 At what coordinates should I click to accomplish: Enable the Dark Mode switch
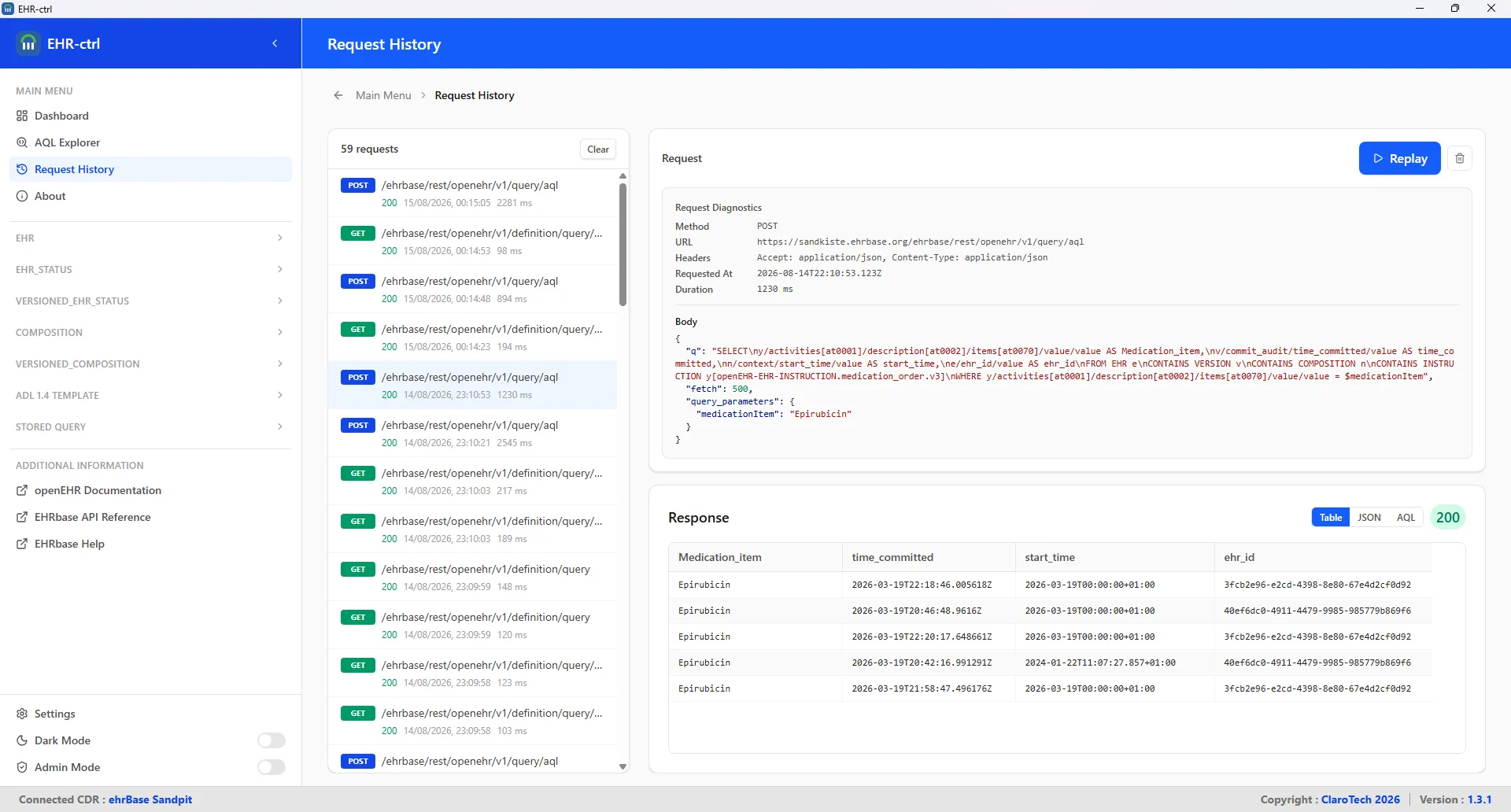272,740
